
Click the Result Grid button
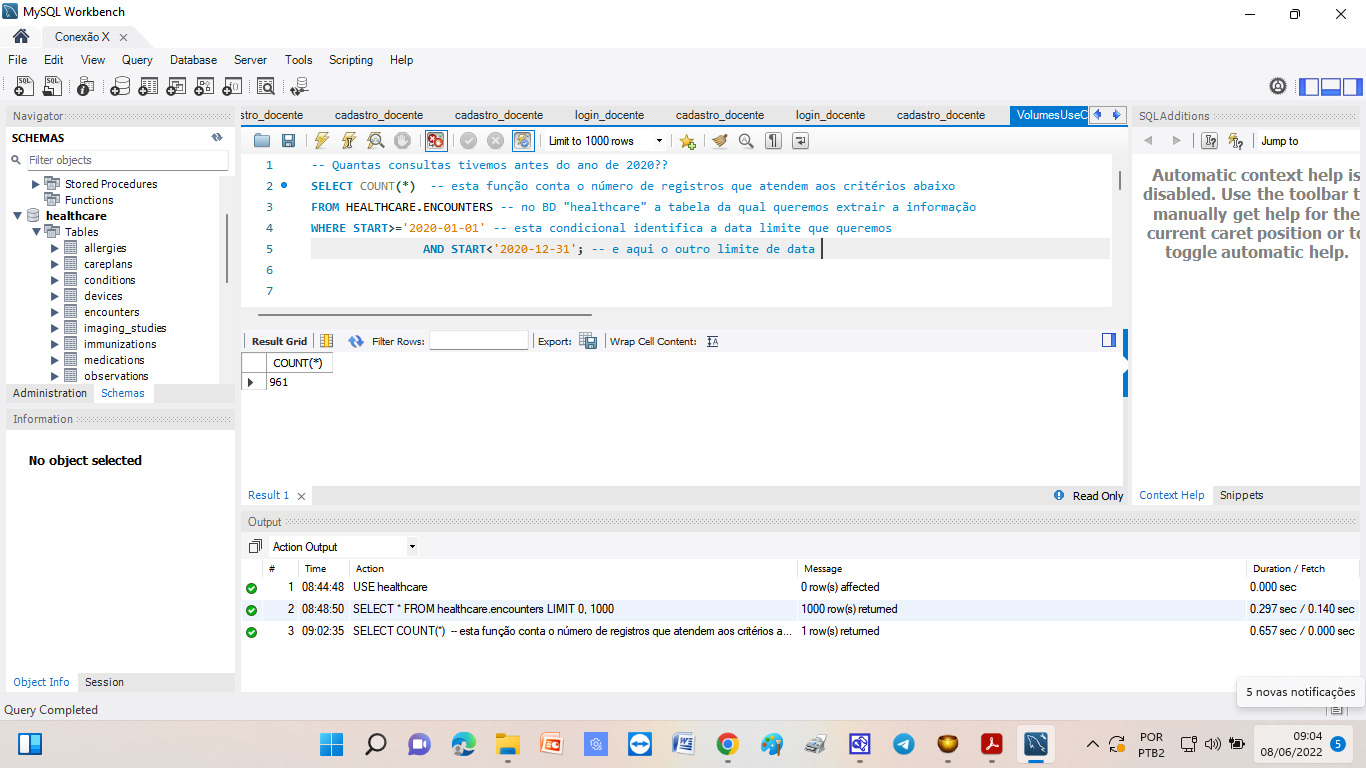[279, 341]
